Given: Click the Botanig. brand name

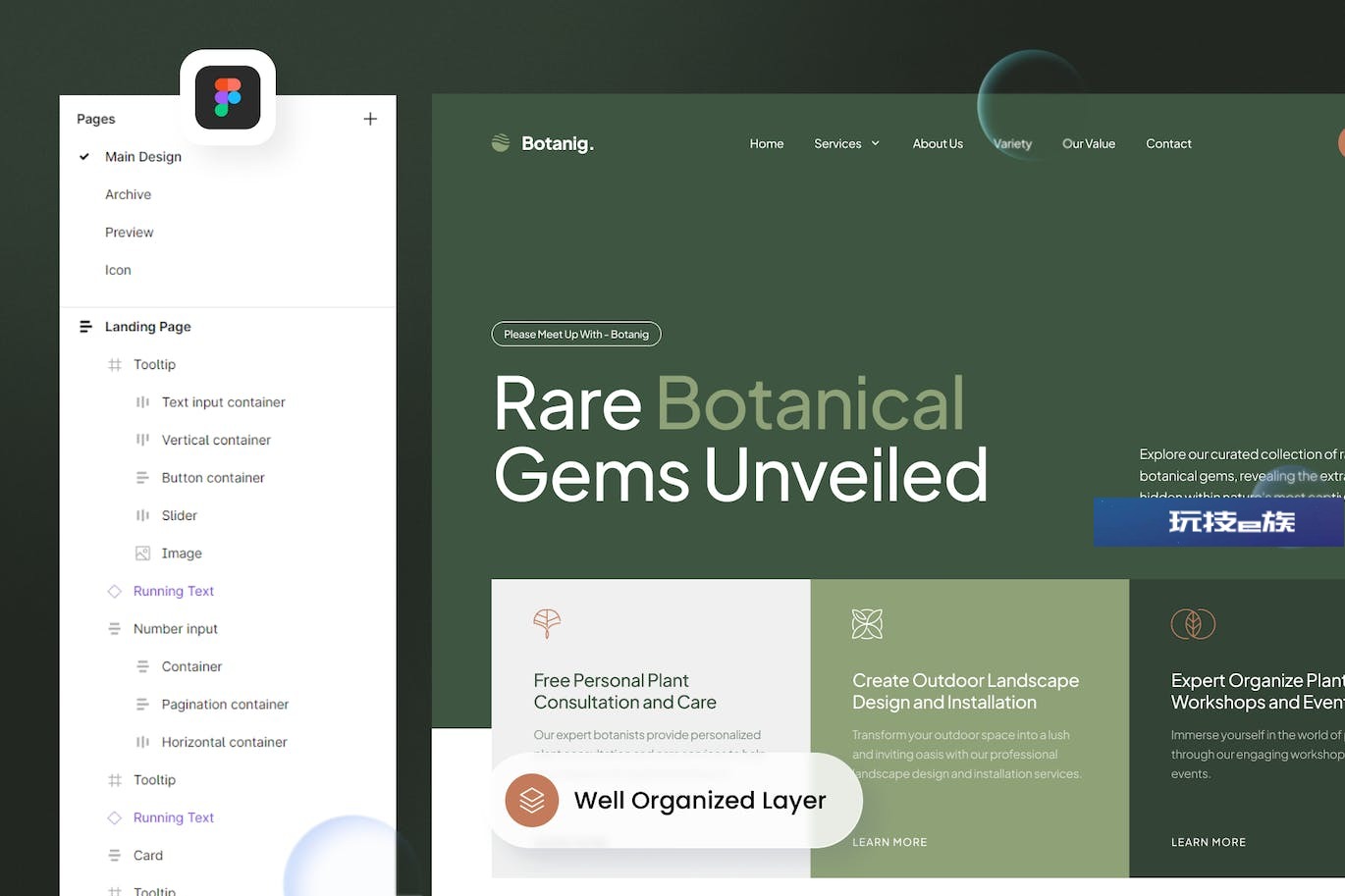Looking at the screenshot, I should tap(558, 143).
